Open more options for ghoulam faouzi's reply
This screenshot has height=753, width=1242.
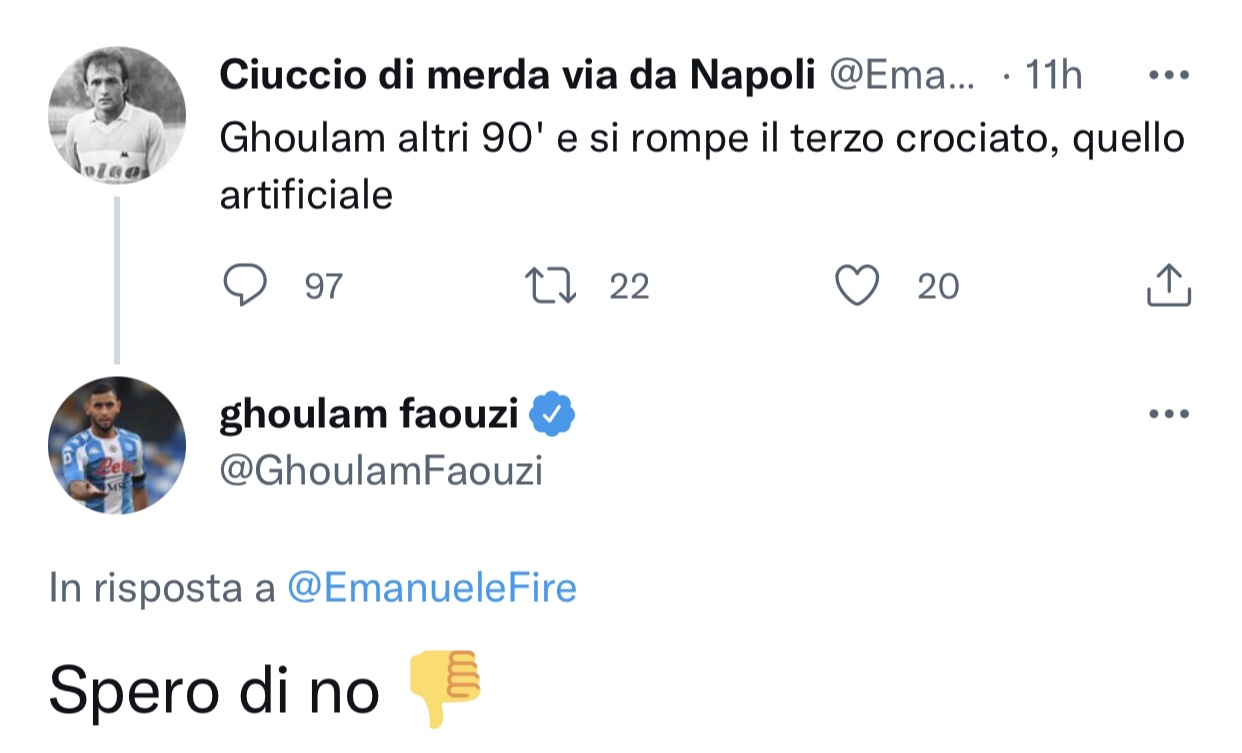tap(1168, 413)
